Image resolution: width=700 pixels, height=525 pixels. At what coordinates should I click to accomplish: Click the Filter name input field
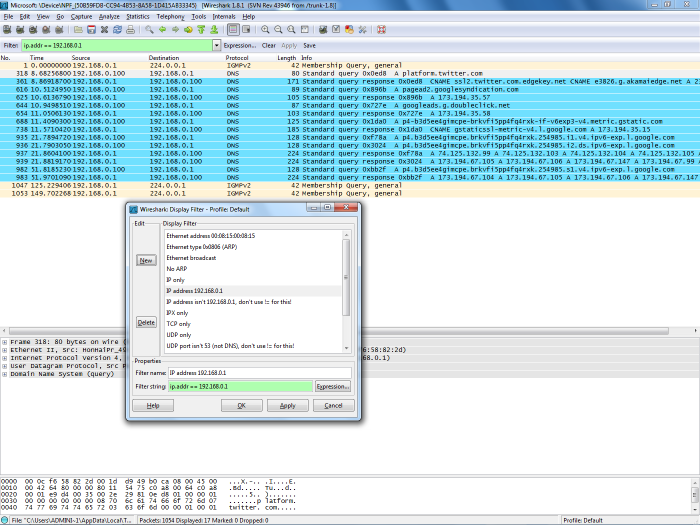(x=259, y=373)
